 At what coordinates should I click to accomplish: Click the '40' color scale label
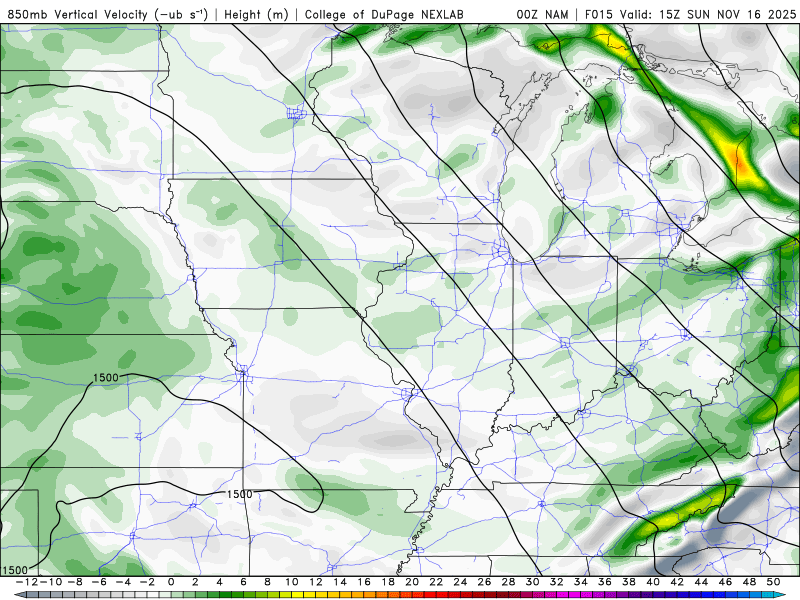653,582
